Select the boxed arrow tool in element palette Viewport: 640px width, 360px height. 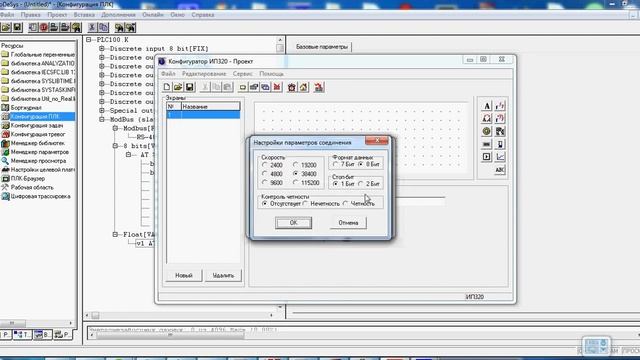pyautogui.click(x=487, y=157)
